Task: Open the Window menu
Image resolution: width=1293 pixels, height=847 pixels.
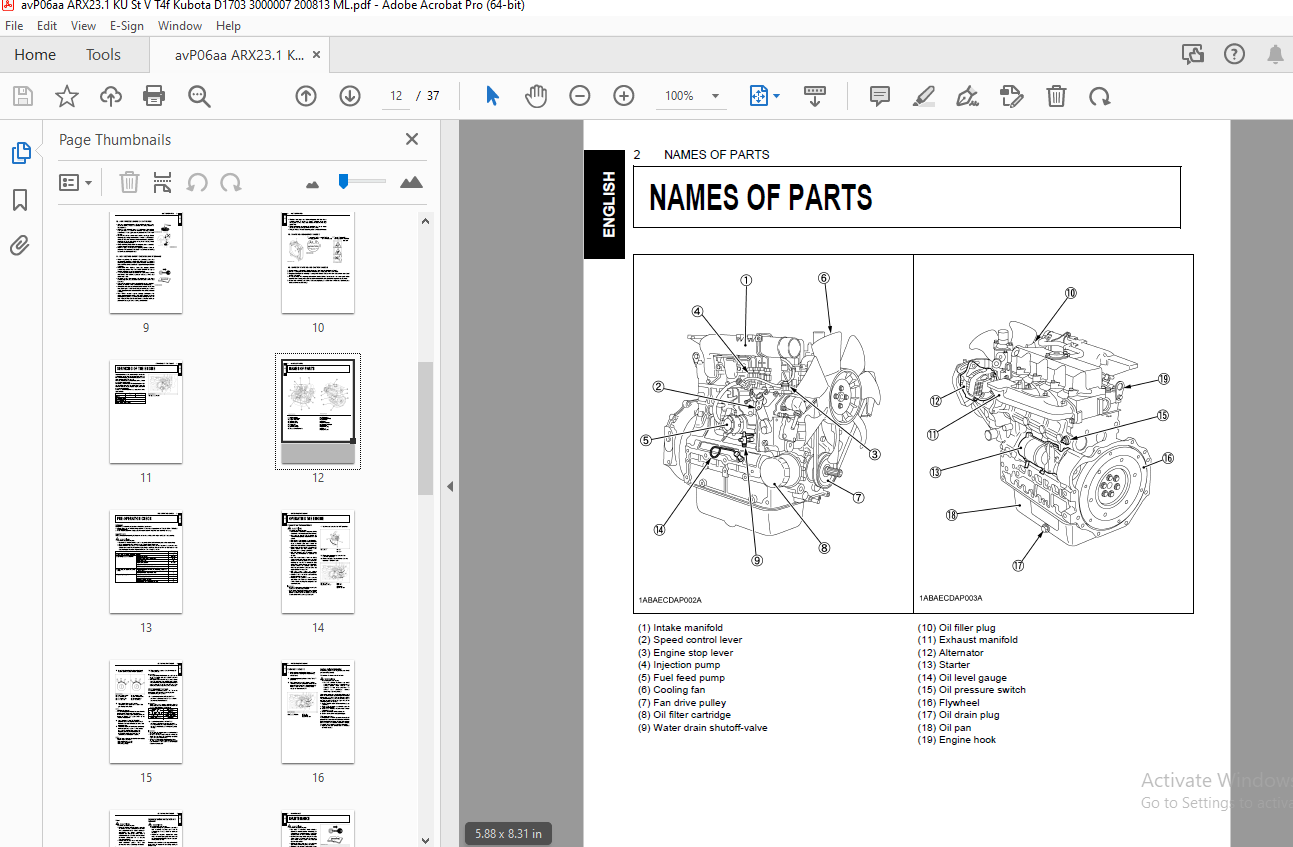Action: (180, 26)
